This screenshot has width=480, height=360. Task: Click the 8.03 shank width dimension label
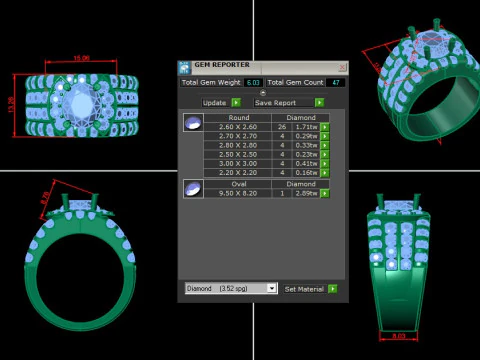[x=398, y=335]
